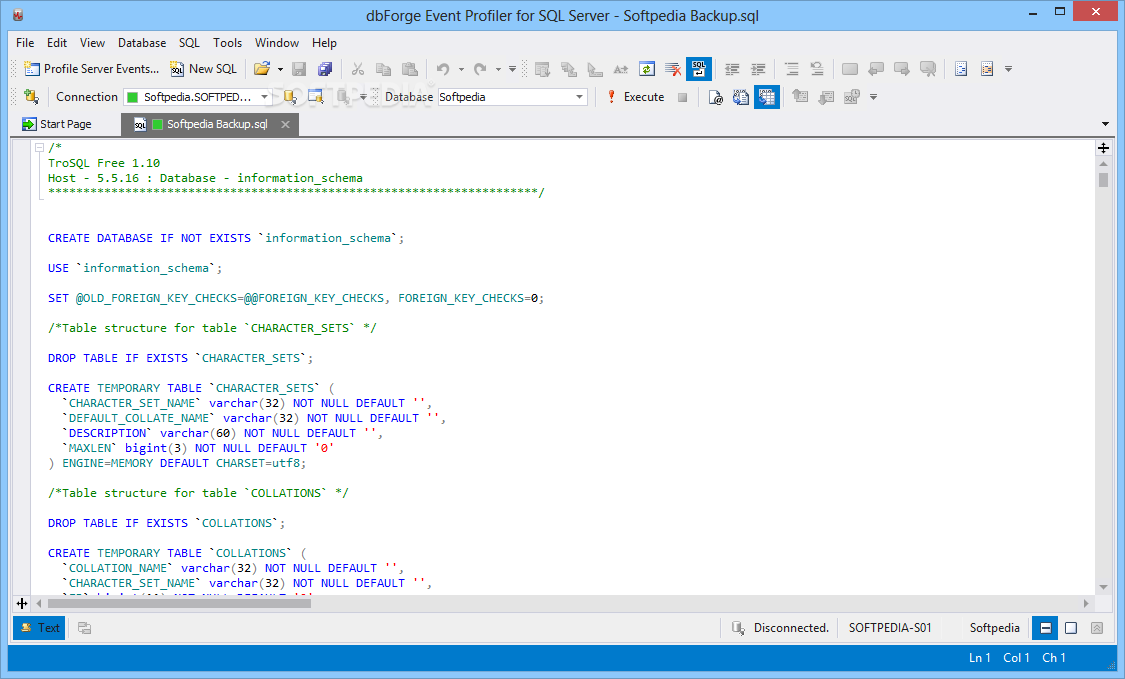Click the Open File folder icon
The image size is (1125, 679).
point(262,69)
